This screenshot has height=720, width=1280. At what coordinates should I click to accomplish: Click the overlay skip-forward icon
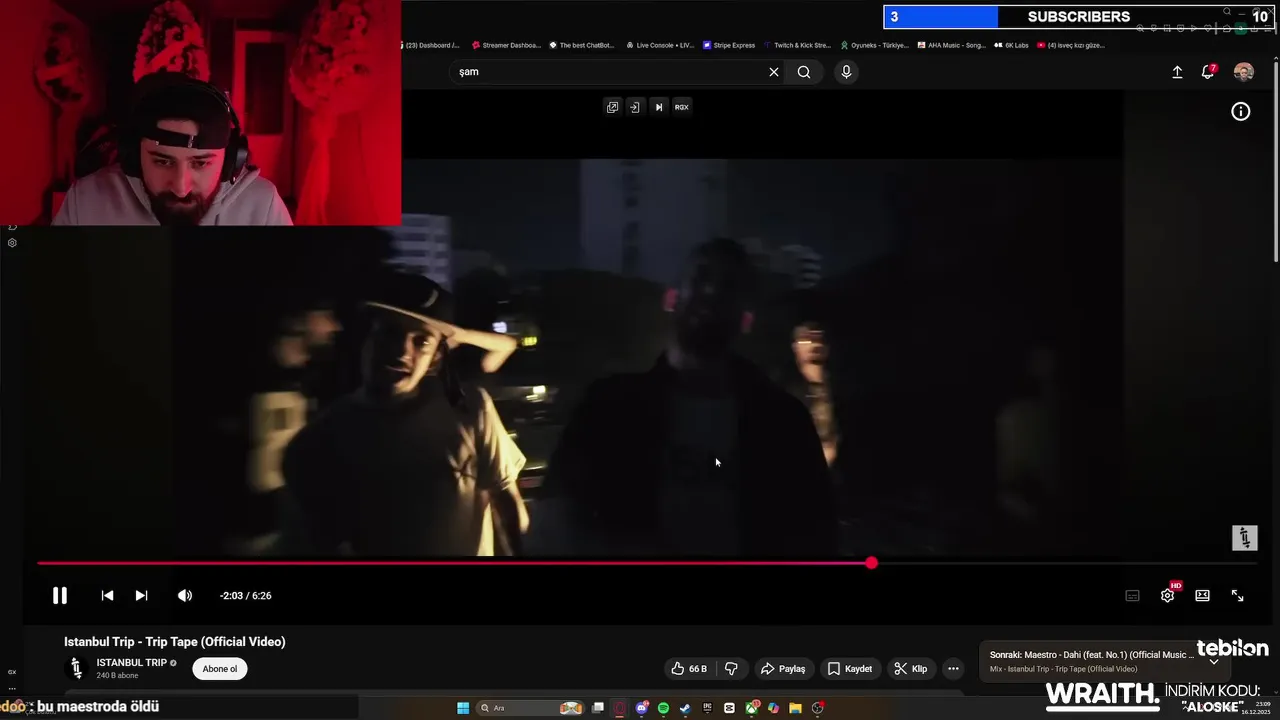(x=658, y=107)
